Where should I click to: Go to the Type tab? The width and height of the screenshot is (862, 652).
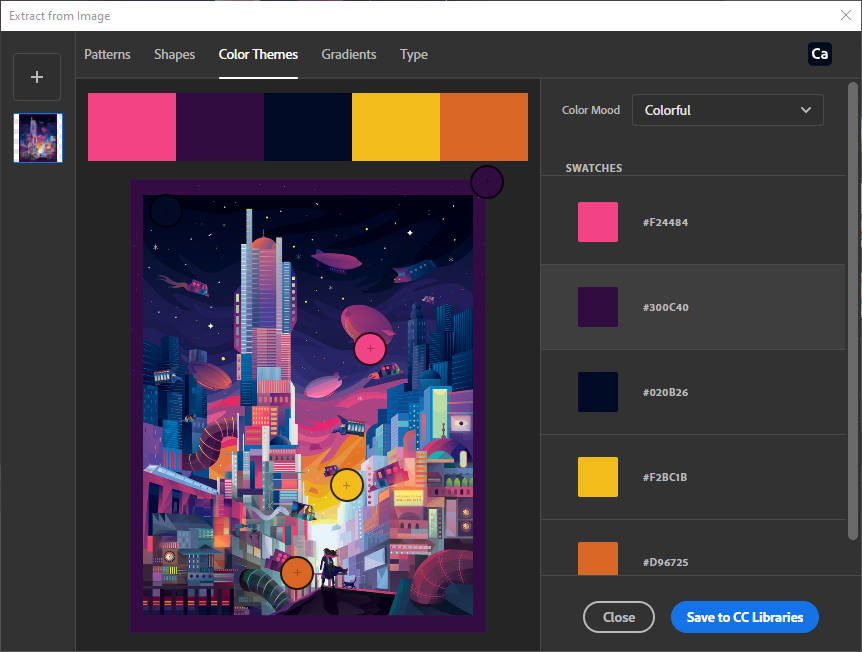tap(413, 55)
